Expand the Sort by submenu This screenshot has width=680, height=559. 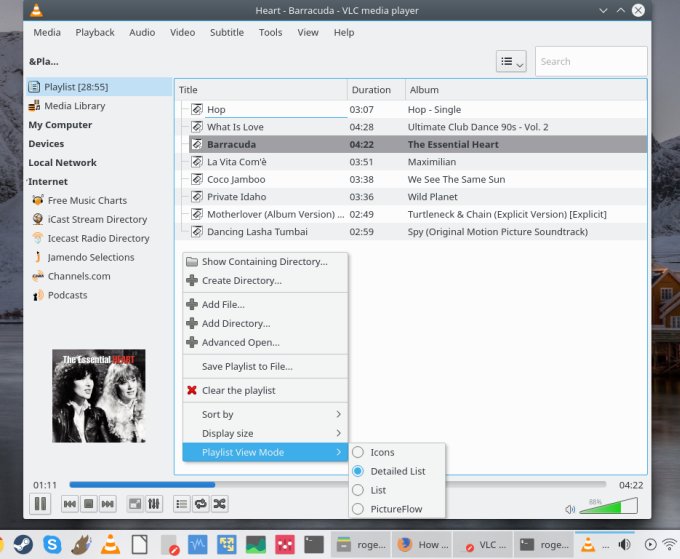264,414
